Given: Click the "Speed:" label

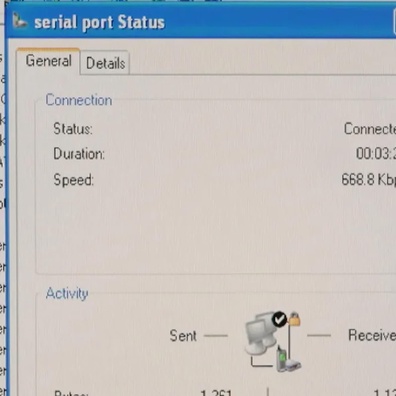Looking at the screenshot, I should click(x=74, y=180).
